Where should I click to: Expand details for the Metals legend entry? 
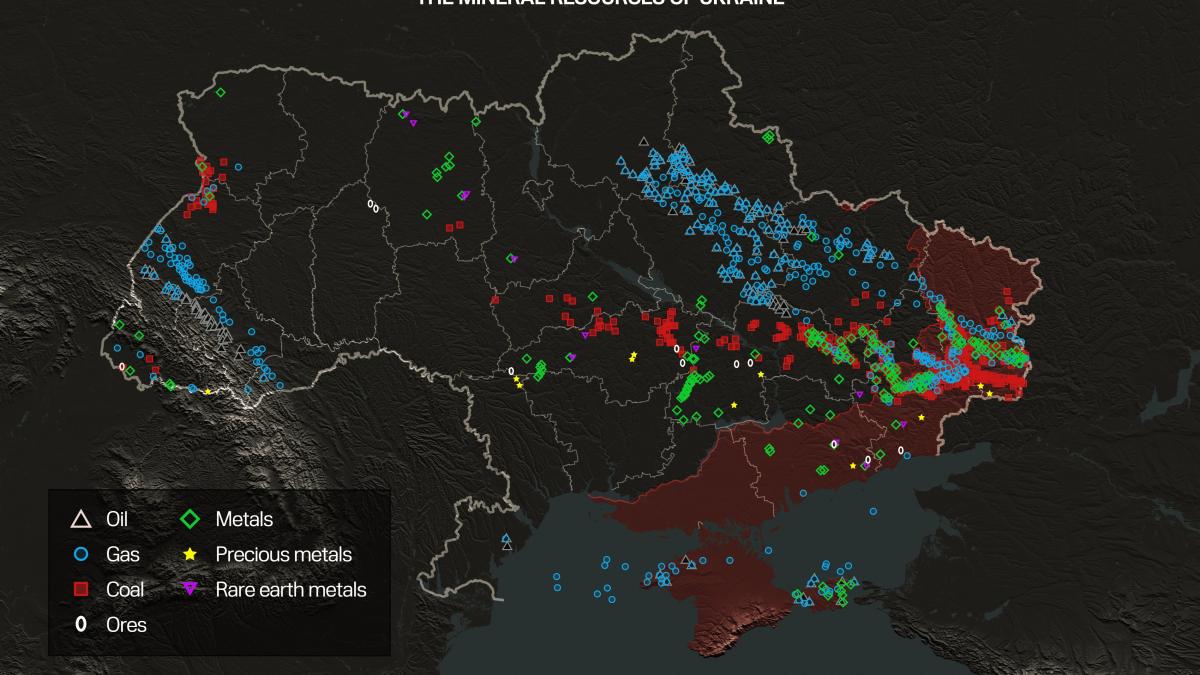click(238, 519)
